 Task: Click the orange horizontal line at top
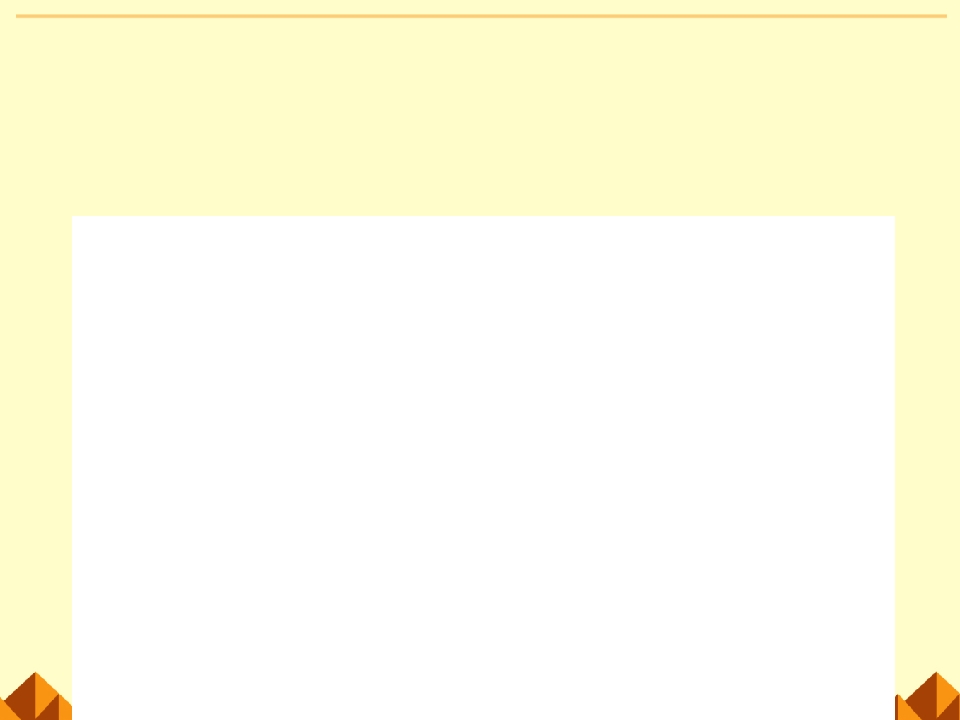coord(481,16)
